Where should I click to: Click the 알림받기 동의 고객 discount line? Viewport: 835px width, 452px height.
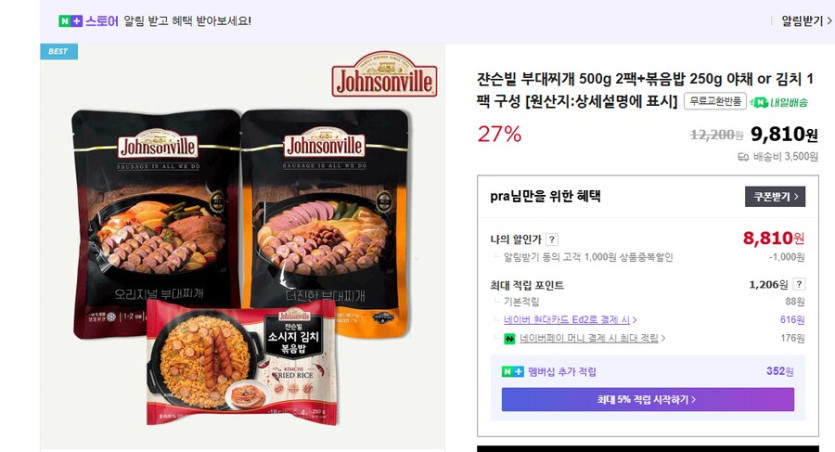click(x=588, y=258)
